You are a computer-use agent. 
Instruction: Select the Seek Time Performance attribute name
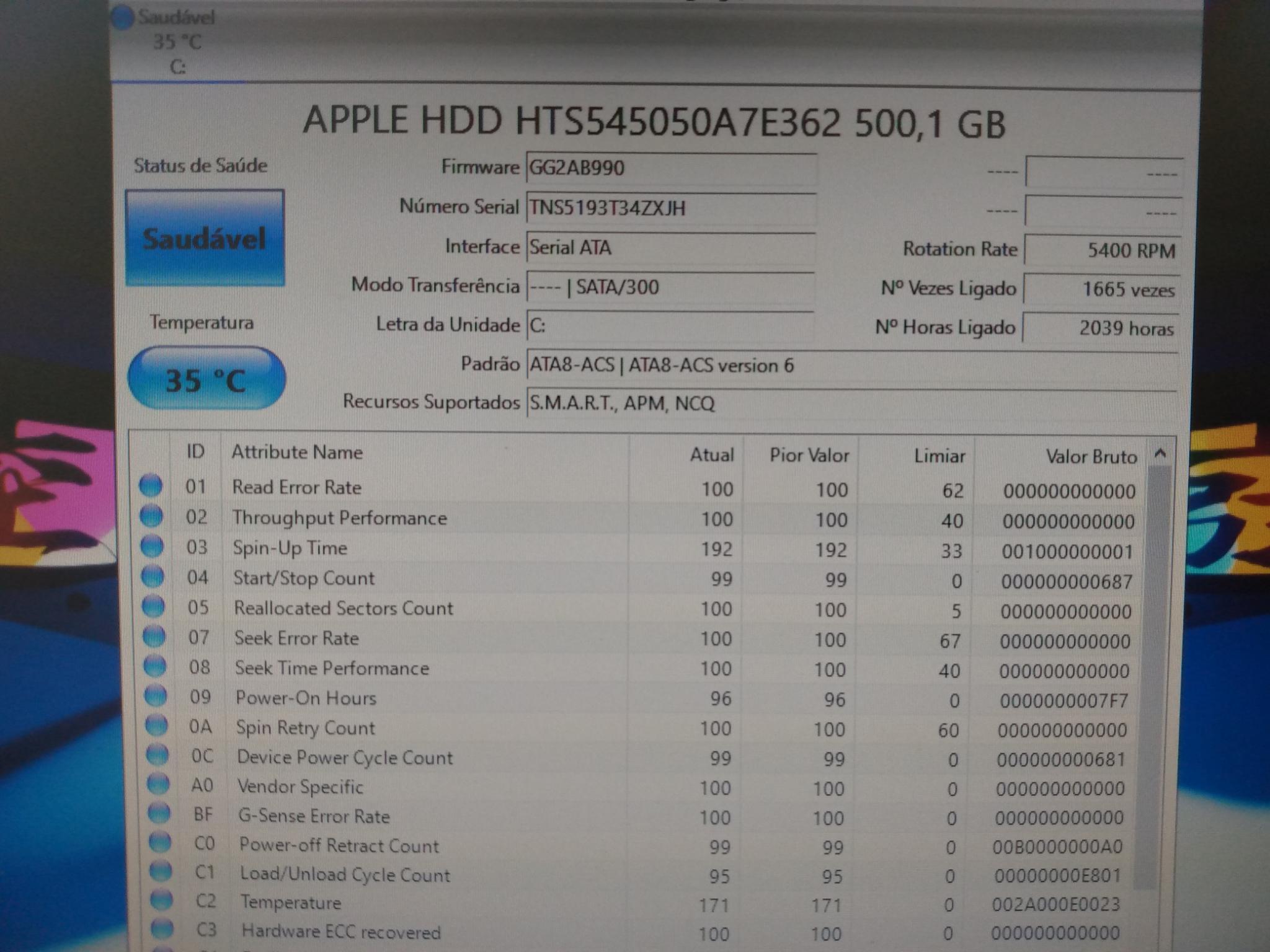point(332,668)
